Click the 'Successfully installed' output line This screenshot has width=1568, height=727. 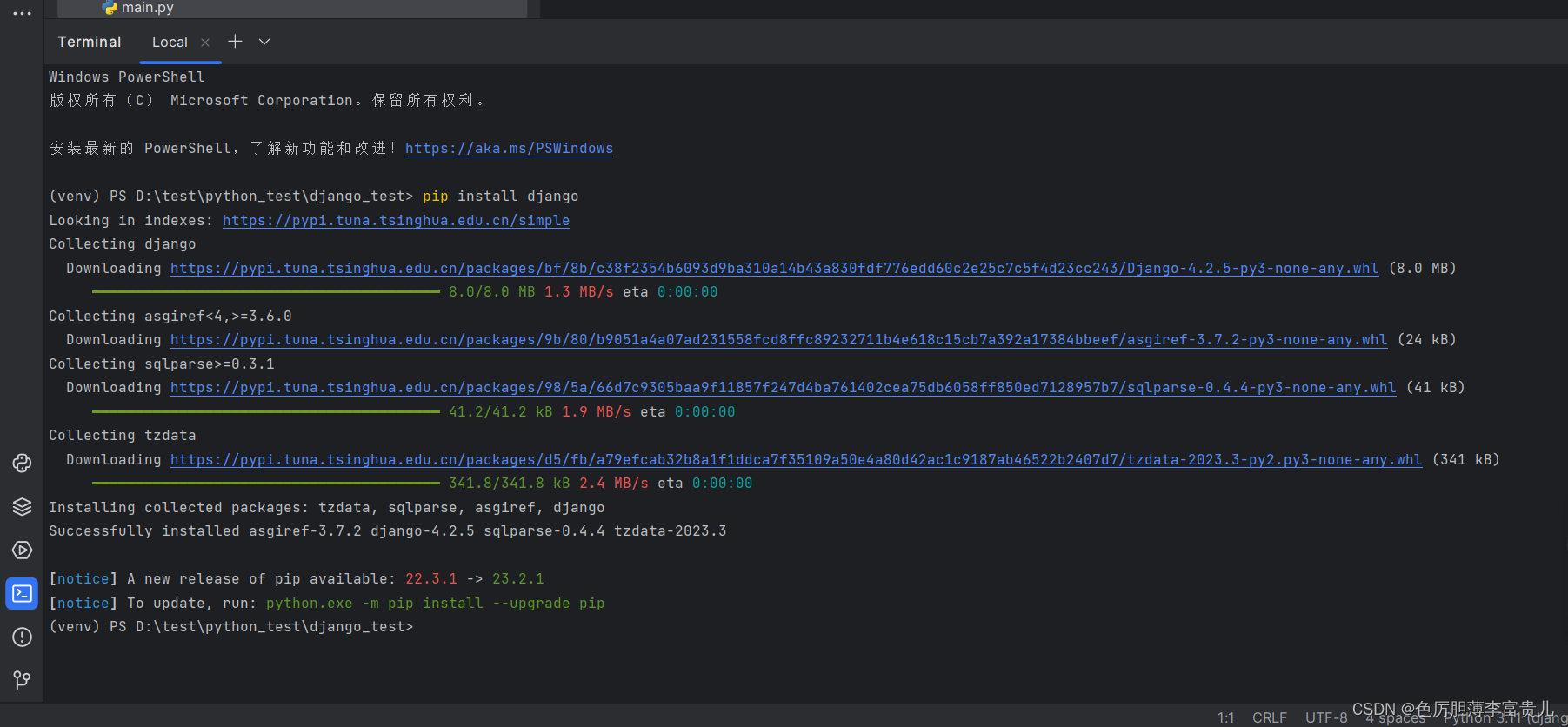click(387, 531)
